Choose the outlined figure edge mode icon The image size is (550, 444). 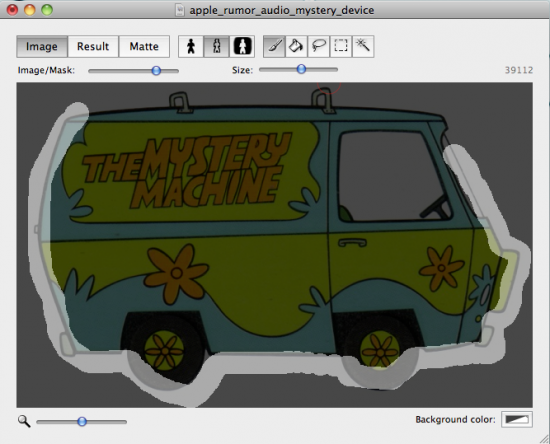coord(216,46)
